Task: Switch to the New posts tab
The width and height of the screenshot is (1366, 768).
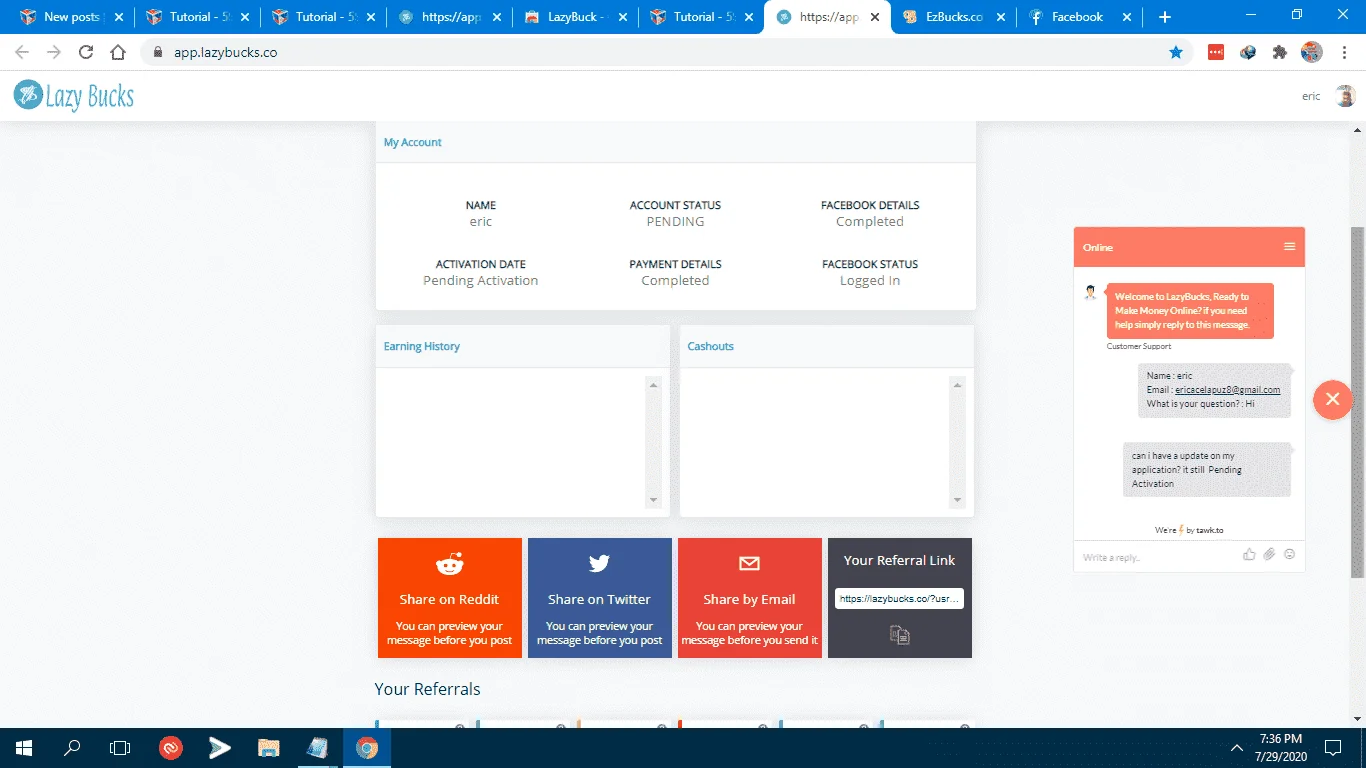Action: click(71, 17)
